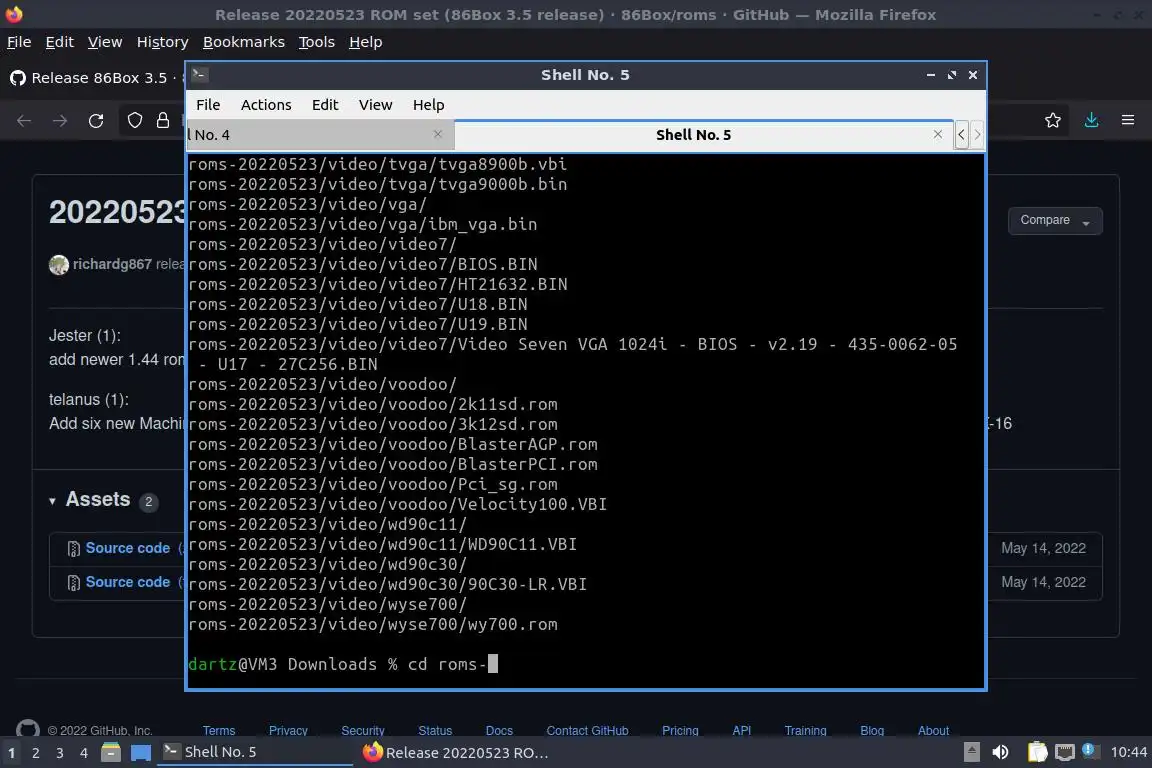This screenshot has height=768, width=1152.
Task: Click the GitHub footer logo
Action: (28, 728)
